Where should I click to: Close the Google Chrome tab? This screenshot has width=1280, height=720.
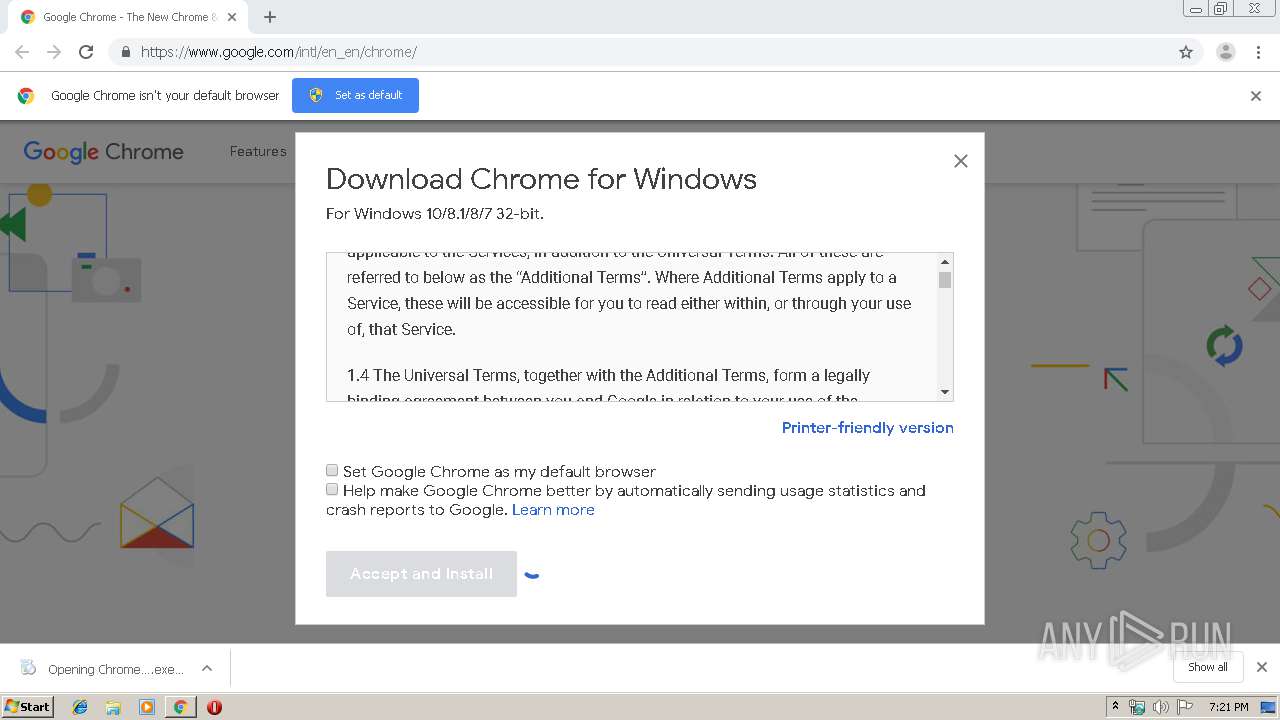(231, 17)
